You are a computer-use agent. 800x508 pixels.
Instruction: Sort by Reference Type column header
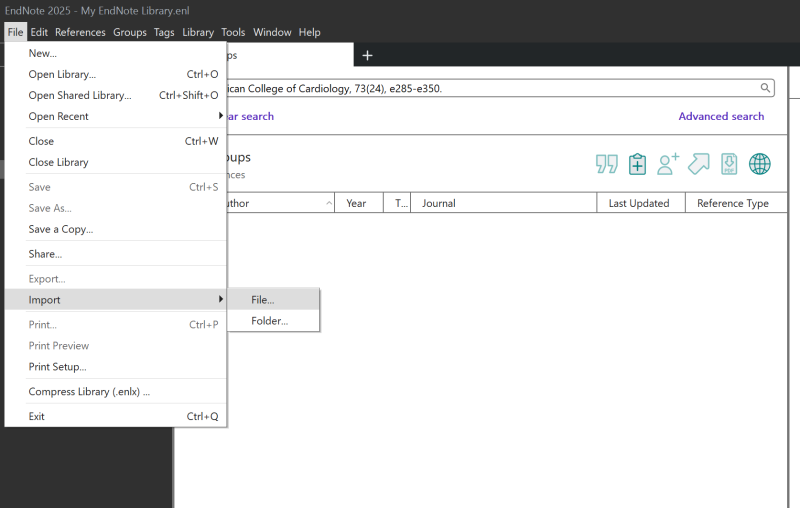(x=736, y=203)
